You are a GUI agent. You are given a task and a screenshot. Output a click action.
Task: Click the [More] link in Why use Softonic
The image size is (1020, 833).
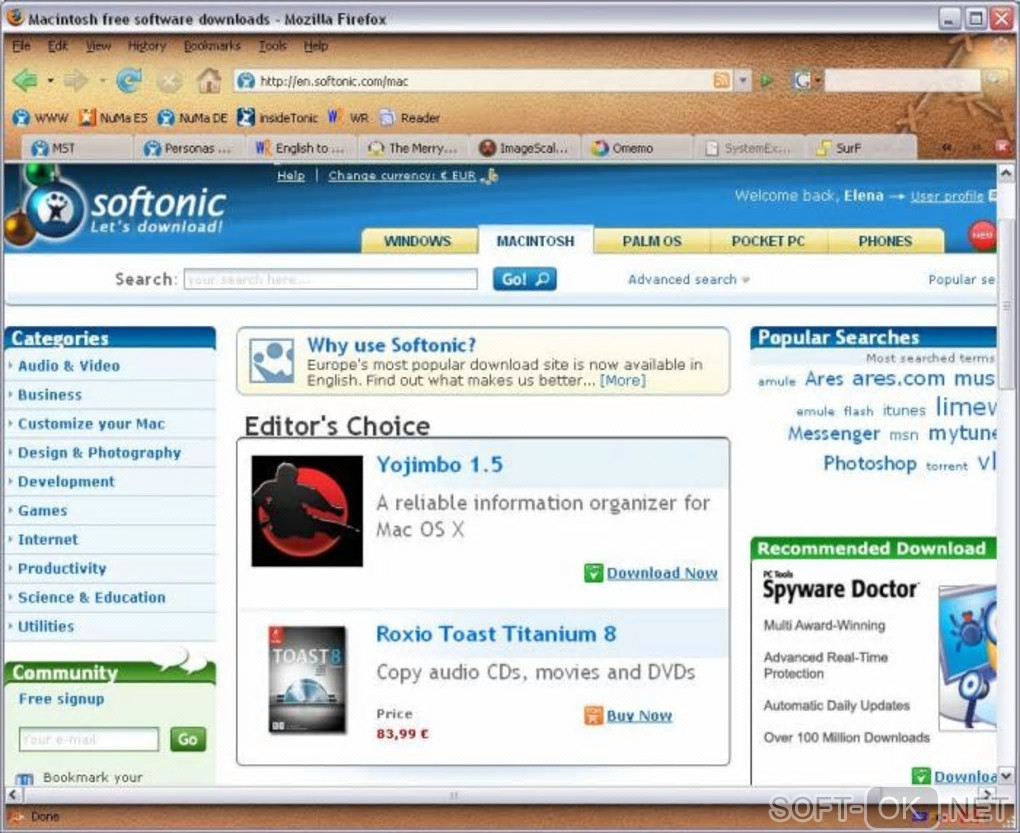pyautogui.click(x=623, y=380)
